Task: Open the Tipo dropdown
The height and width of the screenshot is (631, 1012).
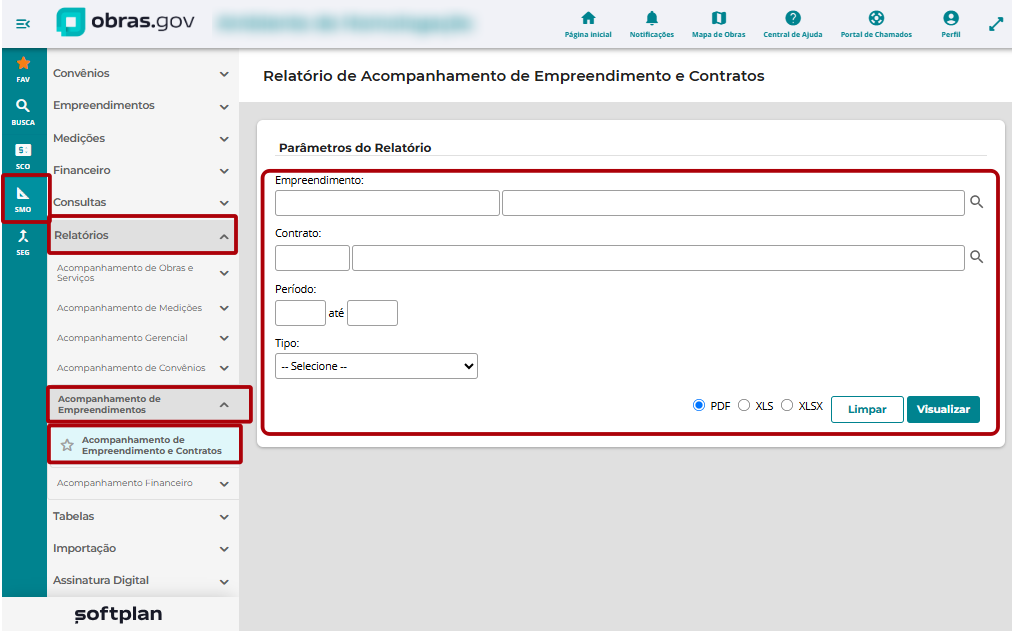Action: [x=376, y=366]
